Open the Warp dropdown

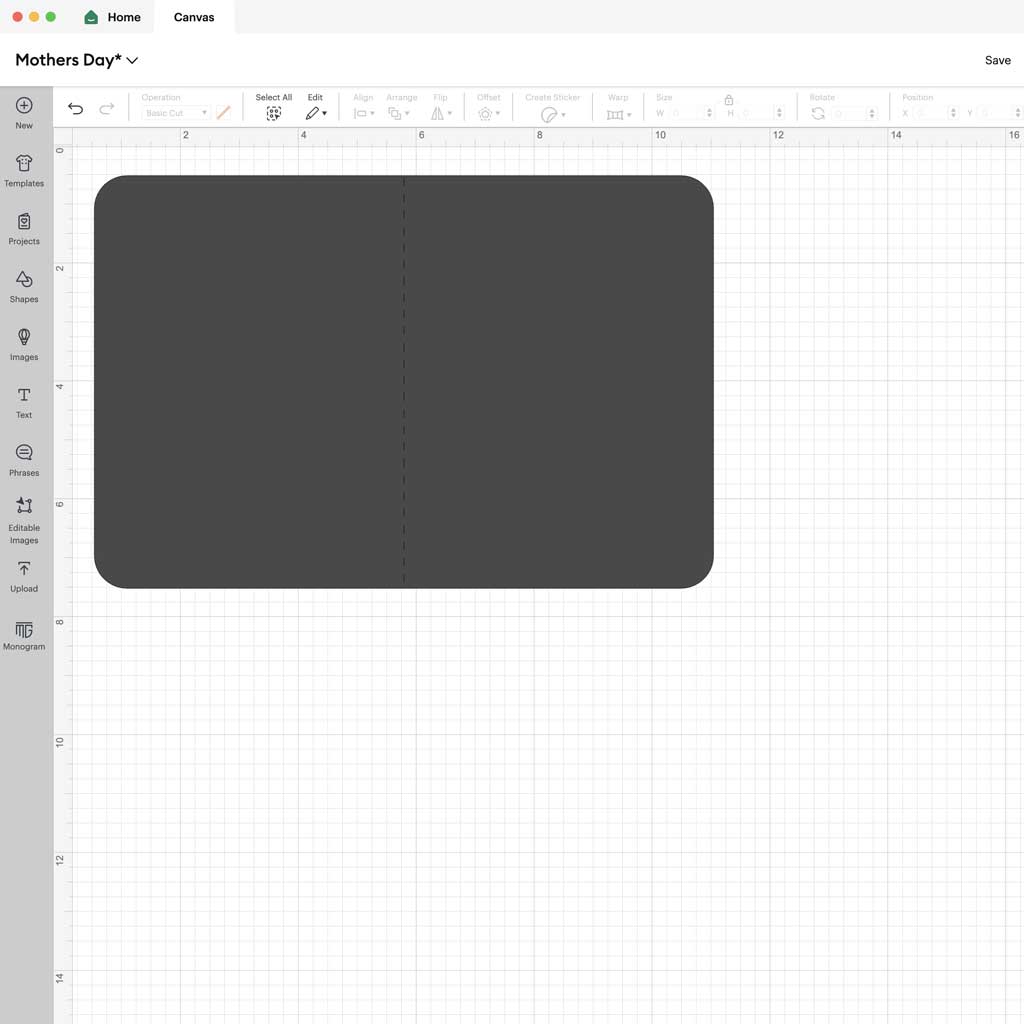click(x=618, y=115)
